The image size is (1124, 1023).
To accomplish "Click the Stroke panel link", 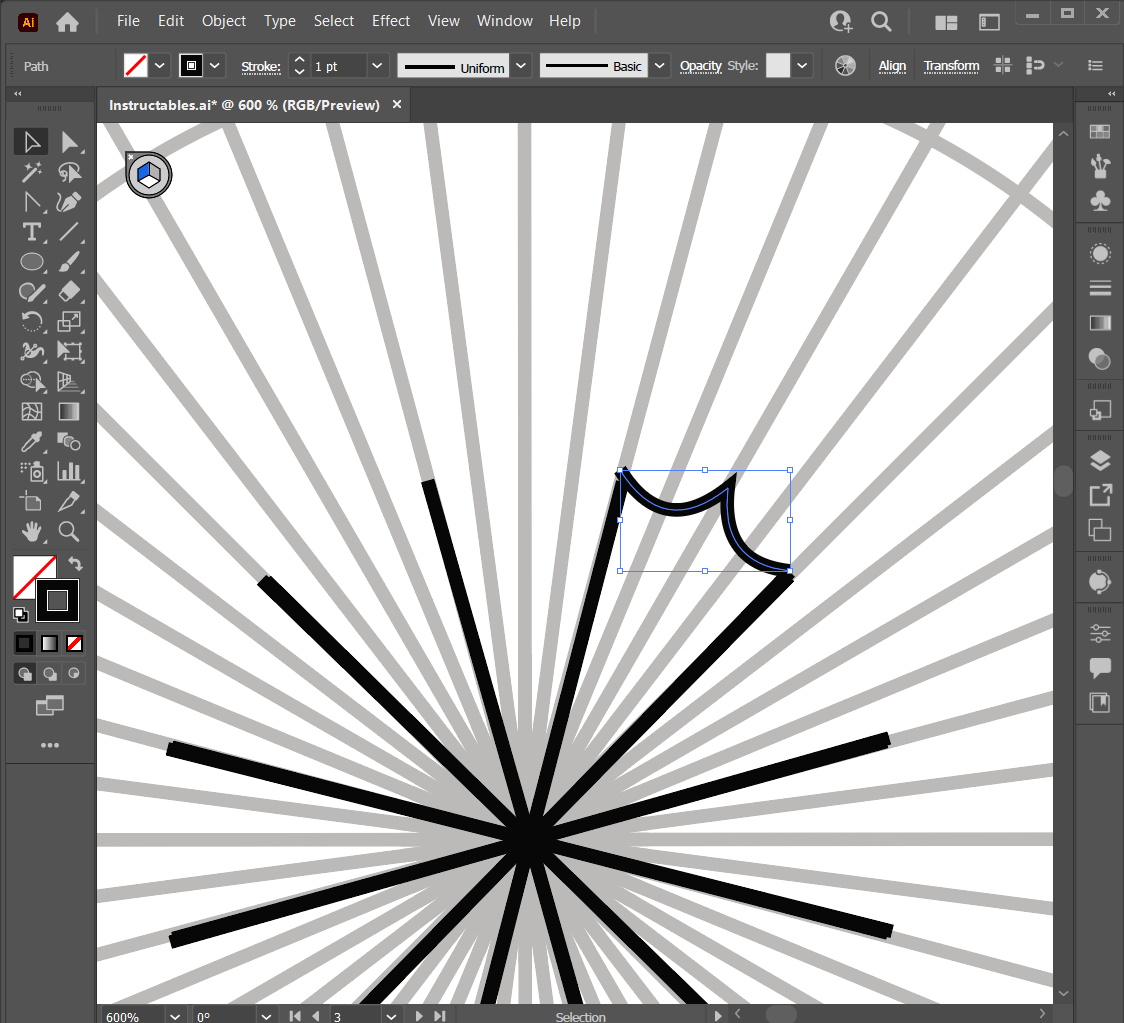I will coord(260,67).
